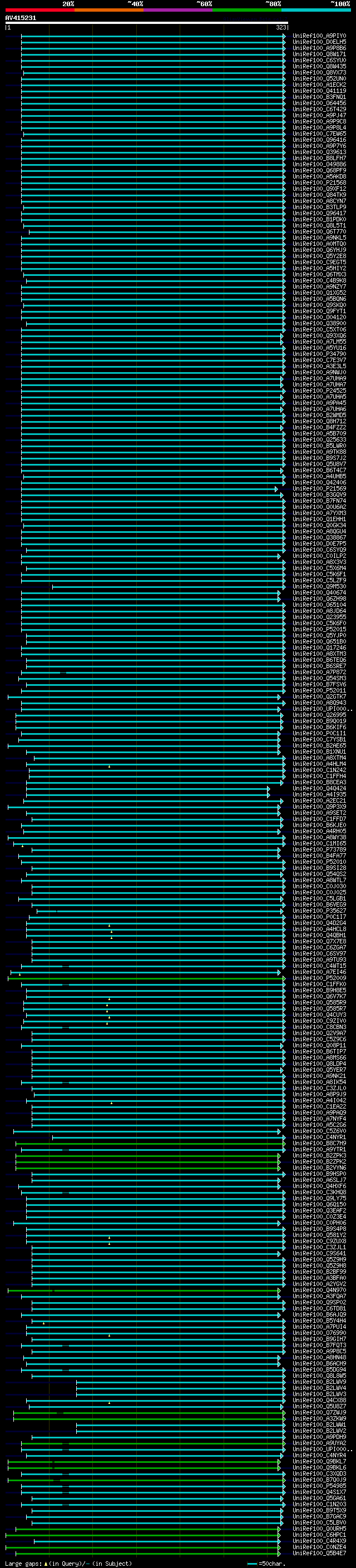
Task: Select the label UniRef100_P21568
Action: click(319, 182)
